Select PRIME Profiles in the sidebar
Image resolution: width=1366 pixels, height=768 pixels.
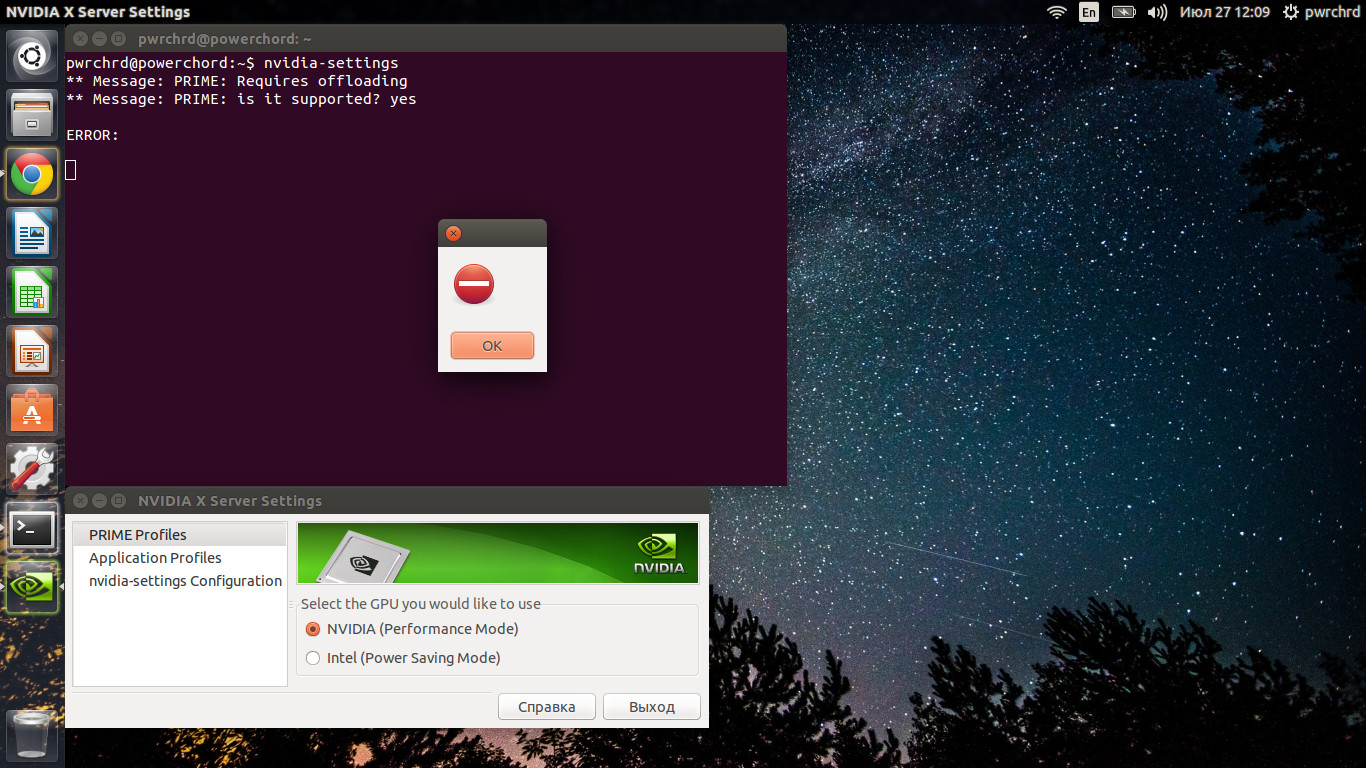pos(180,534)
